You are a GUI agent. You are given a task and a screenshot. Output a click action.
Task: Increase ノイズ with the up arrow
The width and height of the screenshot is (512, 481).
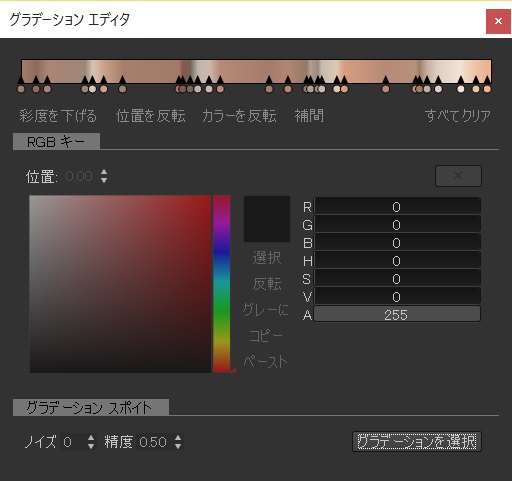click(91, 438)
